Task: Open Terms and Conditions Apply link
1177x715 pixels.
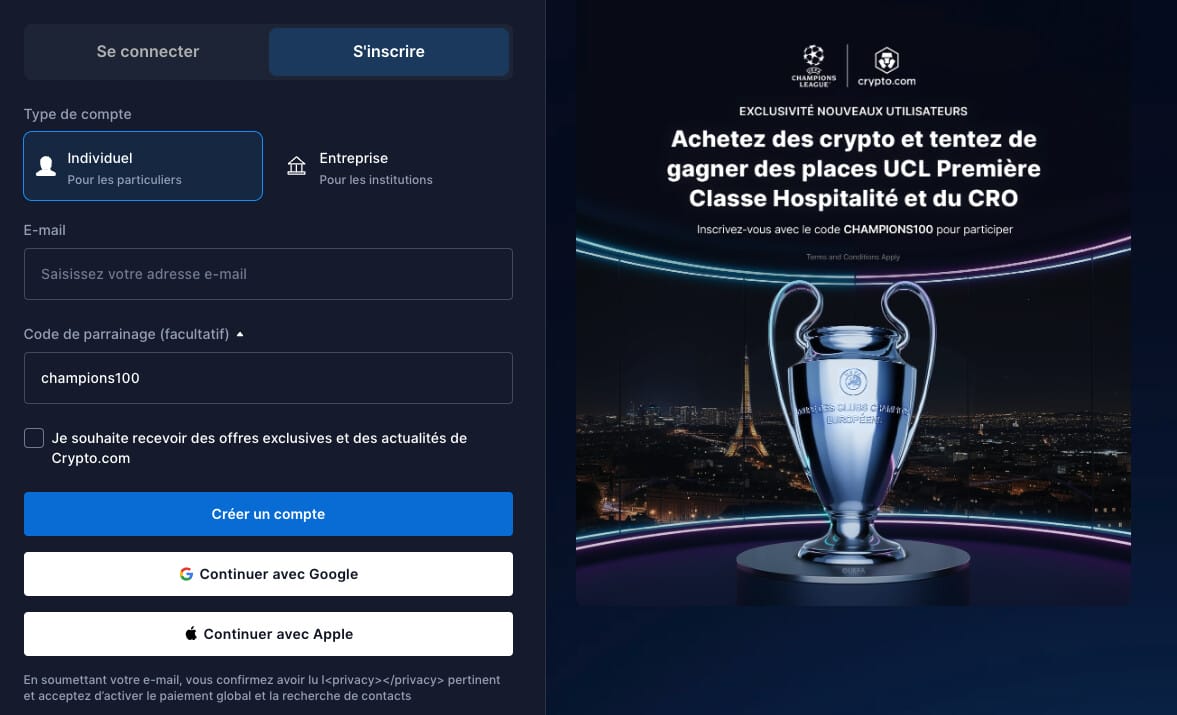Action: [853, 257]
